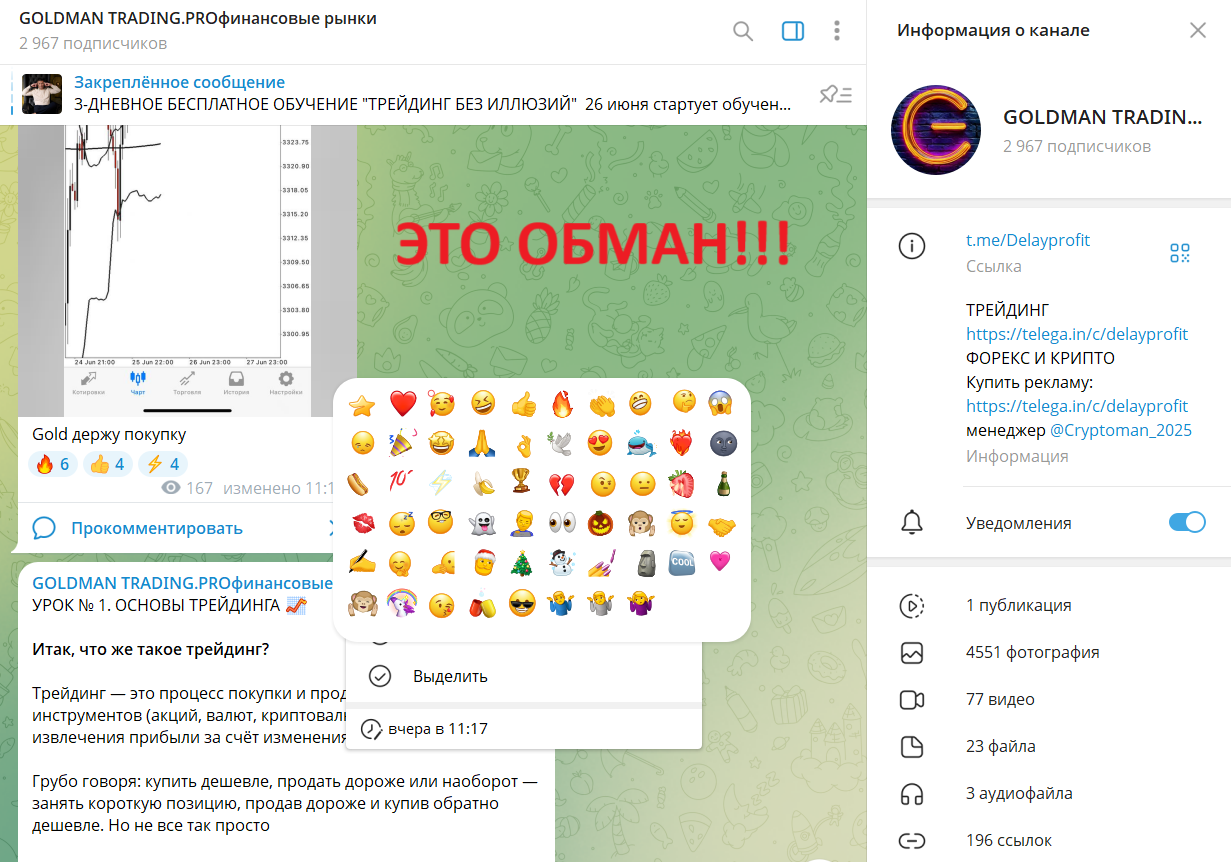Image resolution: width=1231 pixels, height=862 pixels.
Task: Toggle the lightning reaction with 4 votes
Action: pyautogui.click(x=161, y=464)
